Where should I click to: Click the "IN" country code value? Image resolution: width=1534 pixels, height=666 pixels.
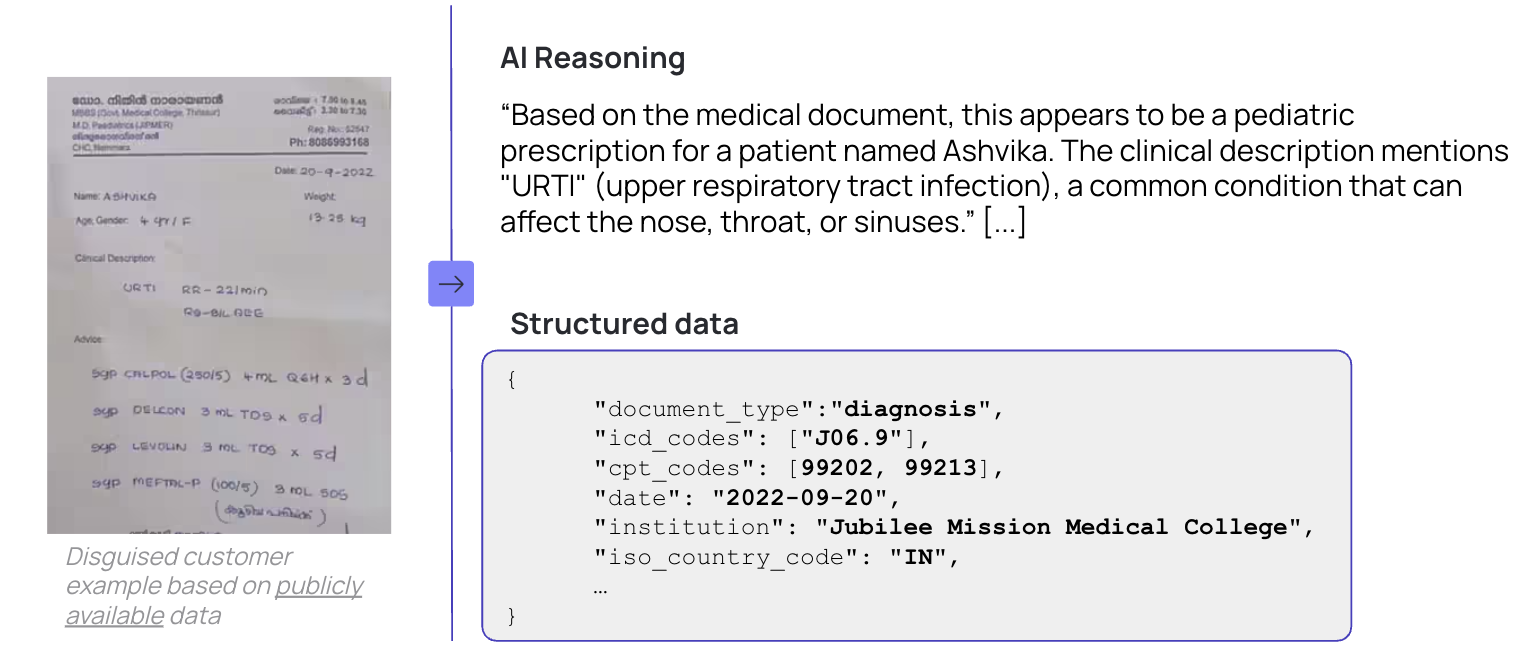tap(917, 557)
